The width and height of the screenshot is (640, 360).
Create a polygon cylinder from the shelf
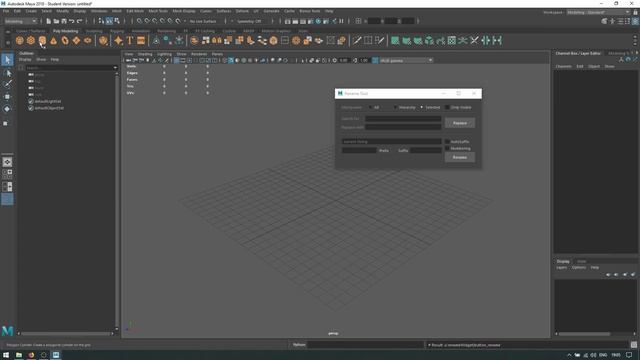point(42,40)
